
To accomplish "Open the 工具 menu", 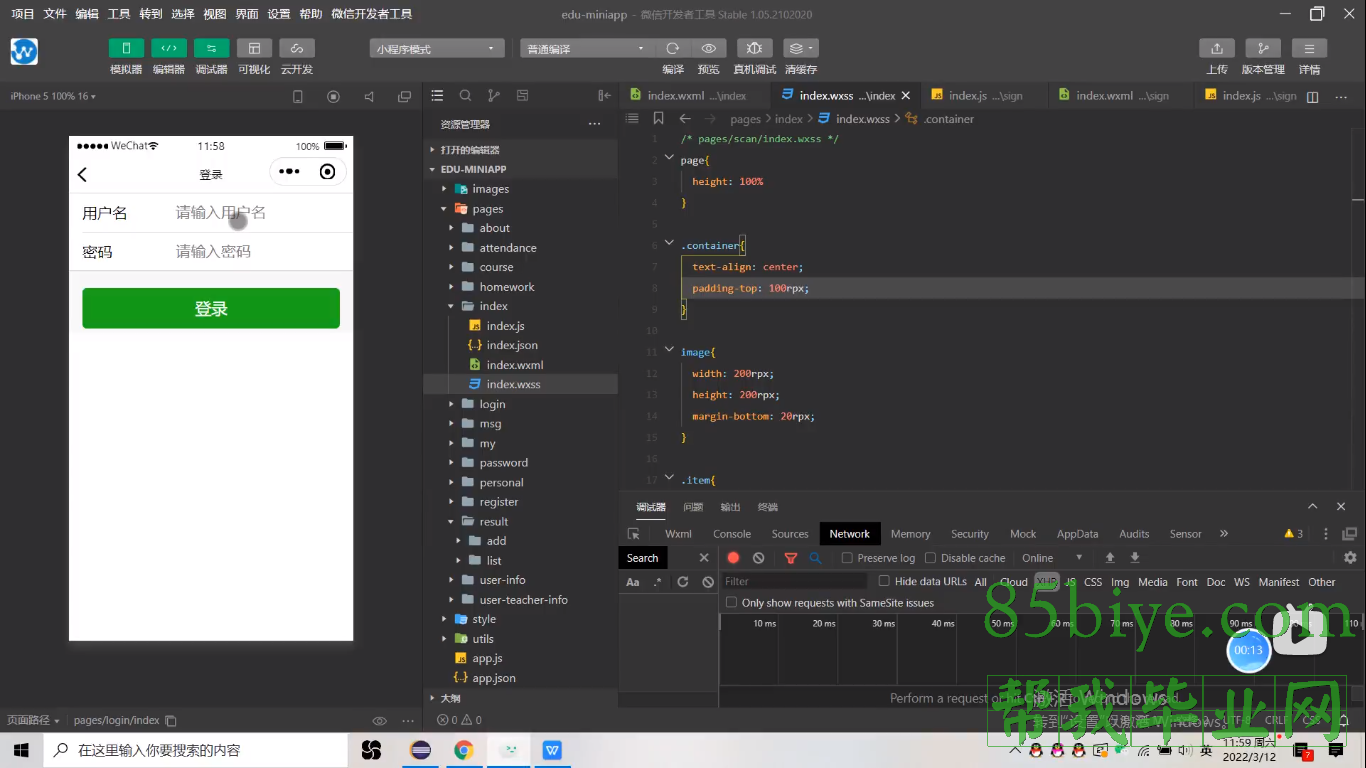I will coord(118,14).
